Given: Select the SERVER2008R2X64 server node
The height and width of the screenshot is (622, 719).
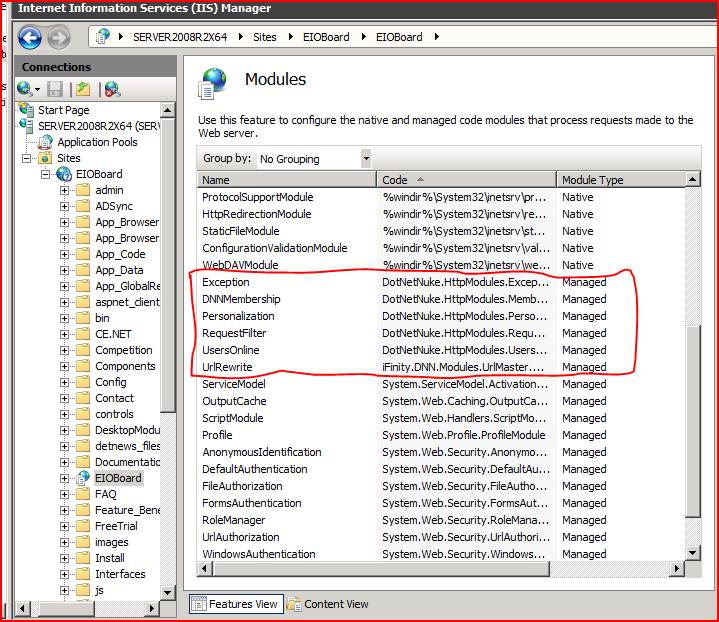Looking at the screenshot, I should (x=98, y=126).
